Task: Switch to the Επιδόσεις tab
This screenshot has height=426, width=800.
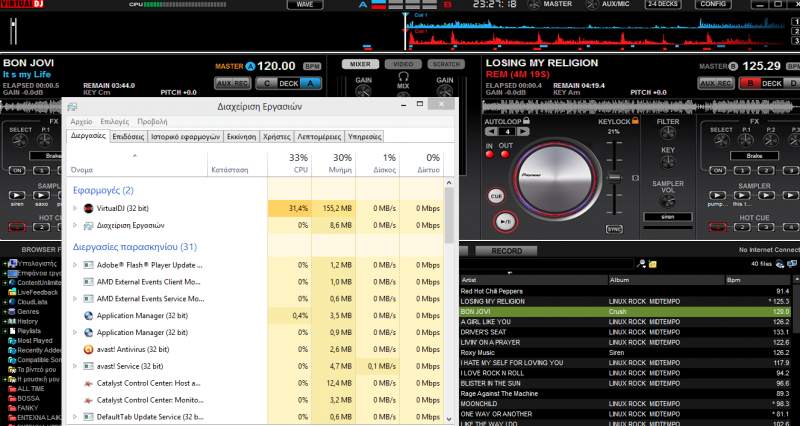Action: pyautogui.click(x=129, y=137)
